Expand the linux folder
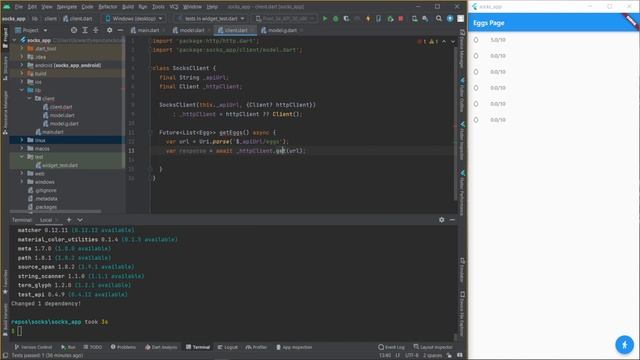 tap(22, 140)
